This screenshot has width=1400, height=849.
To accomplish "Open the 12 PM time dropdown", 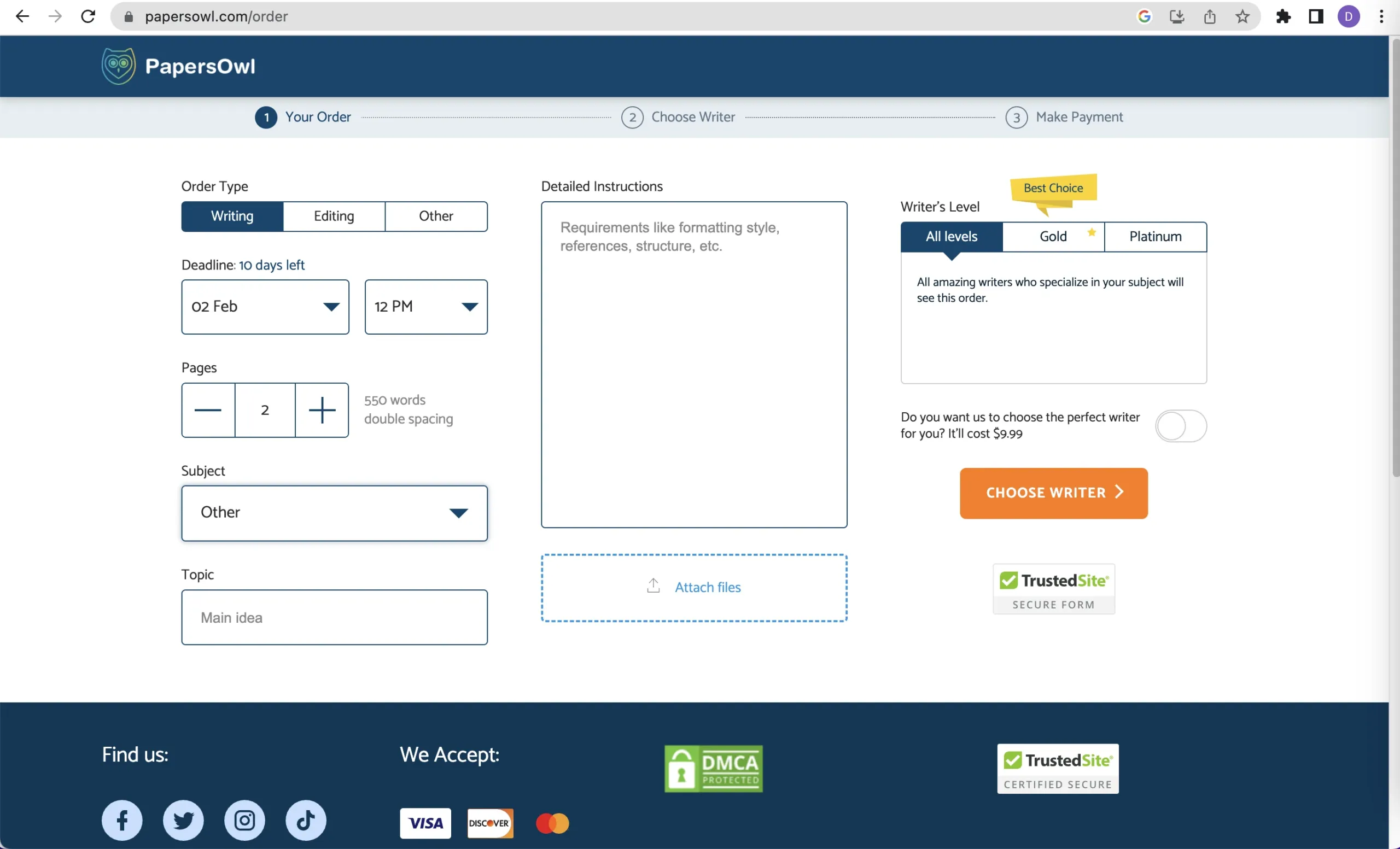I will pos(425,307).
